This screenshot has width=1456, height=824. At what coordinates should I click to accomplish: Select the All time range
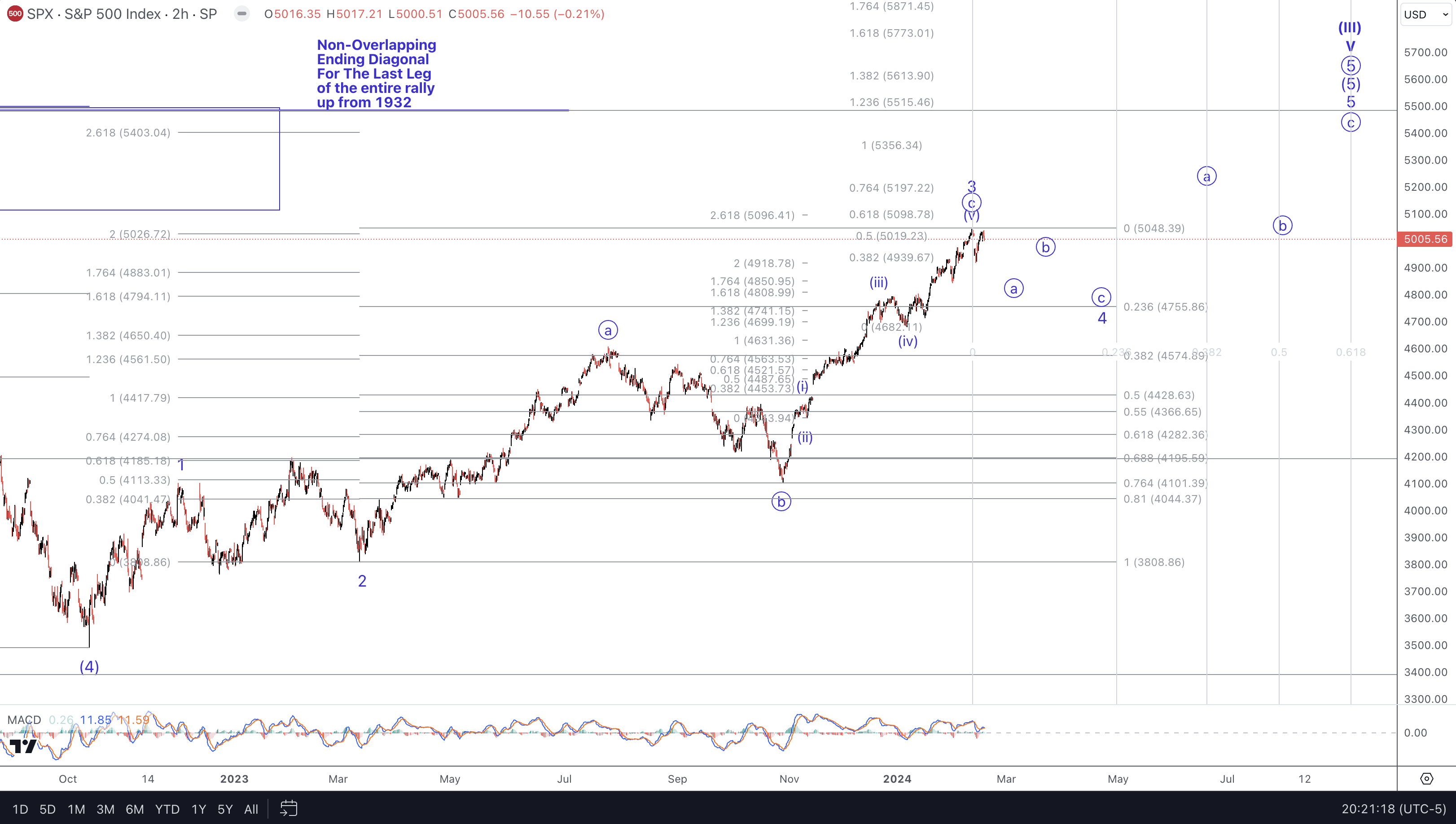click(251, 809)
